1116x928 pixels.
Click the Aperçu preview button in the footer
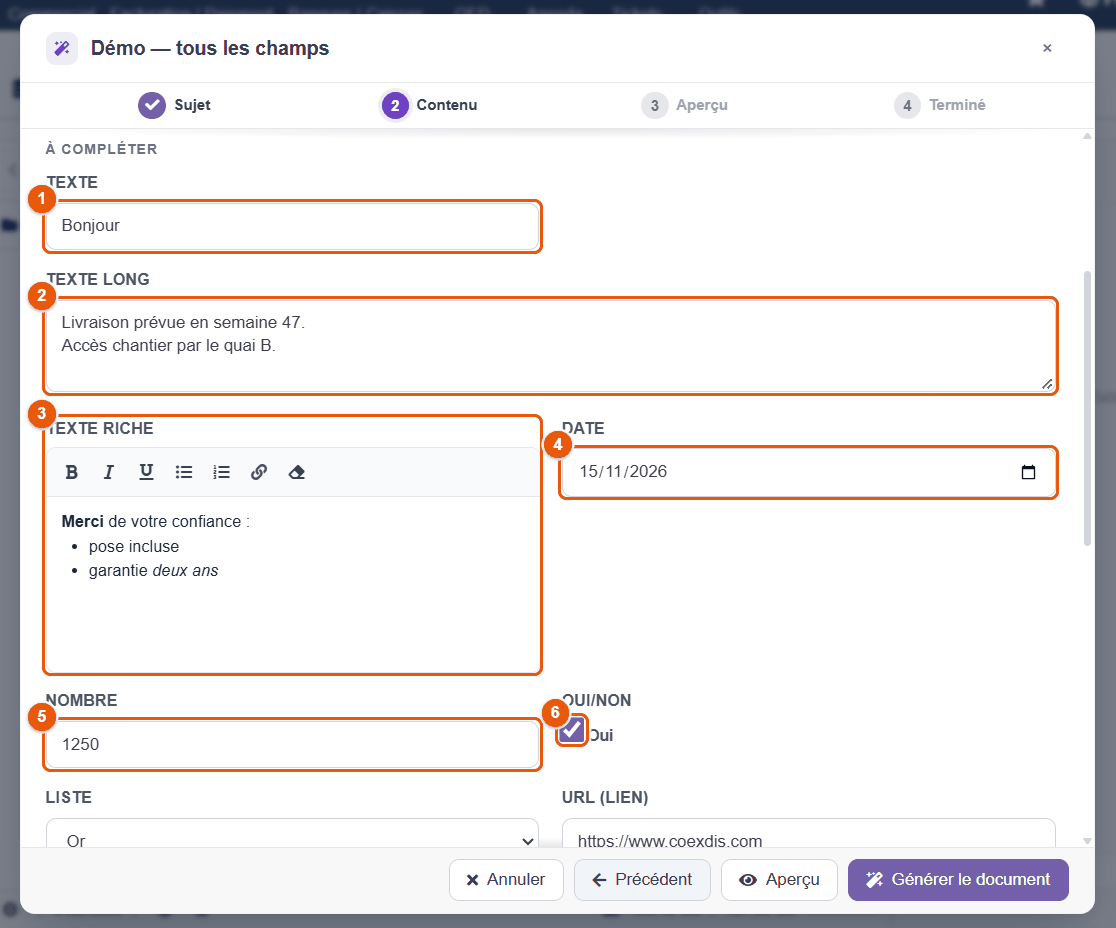779,880
